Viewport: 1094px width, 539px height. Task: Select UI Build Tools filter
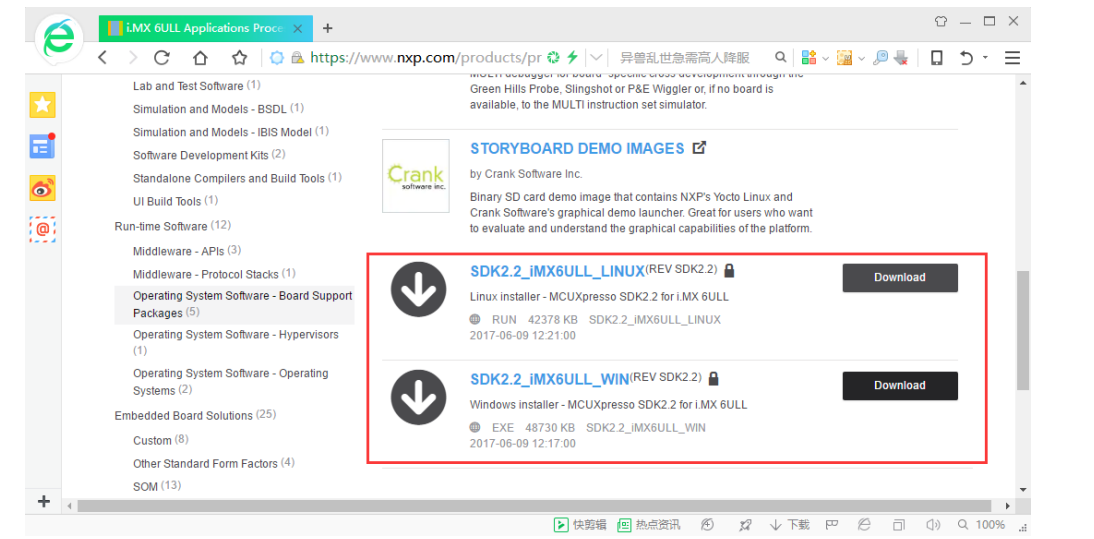176,201
